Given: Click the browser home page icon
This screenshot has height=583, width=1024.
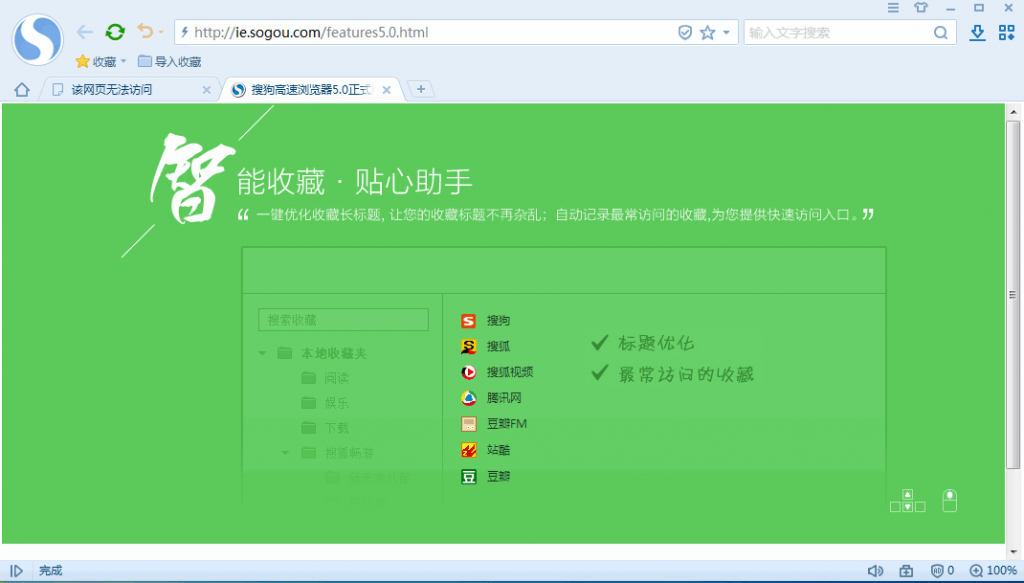Looking at the screenshot, I should 21,90.
